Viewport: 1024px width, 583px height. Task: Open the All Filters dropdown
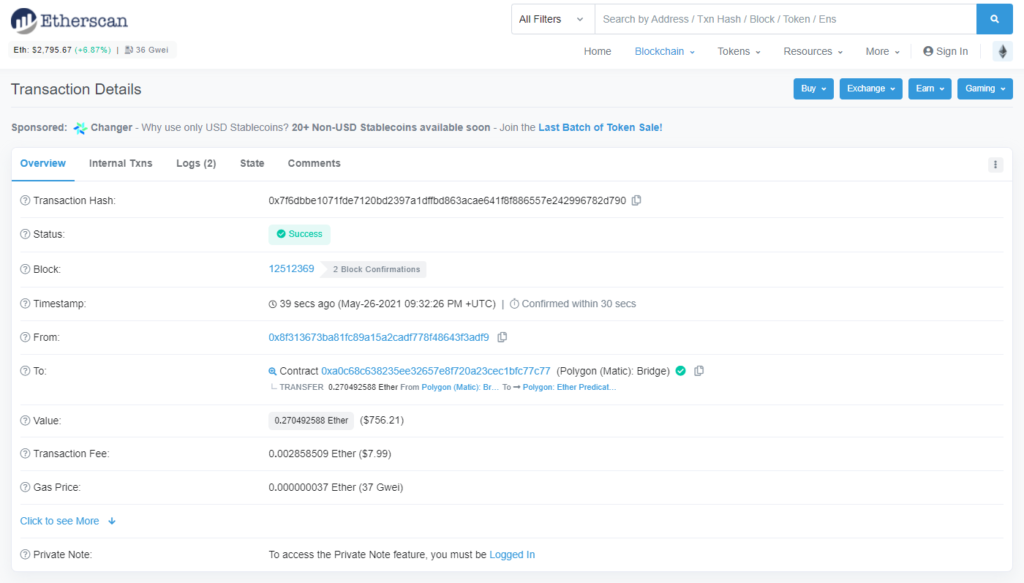click(x=552, y=19)
